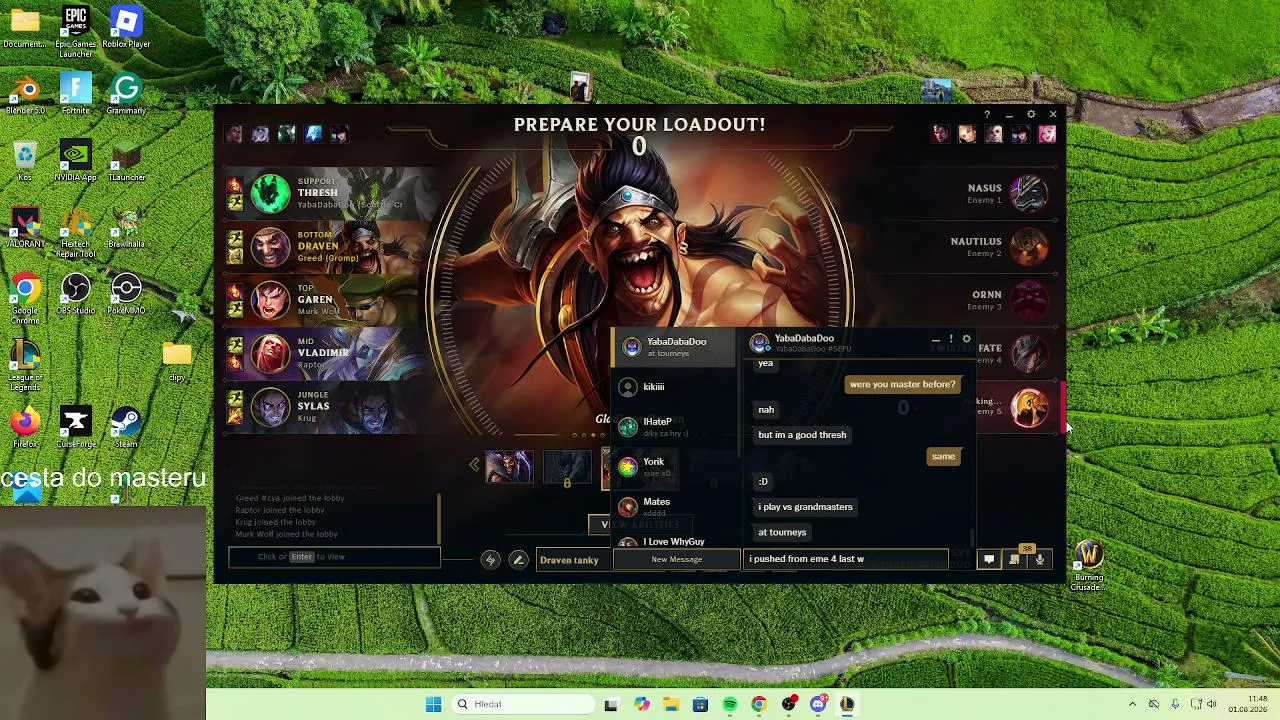Click the Enemy 5 champion portrait
Viewport: 1280px width, 720px height.
pyautogui.click(x=1029, y=407)
